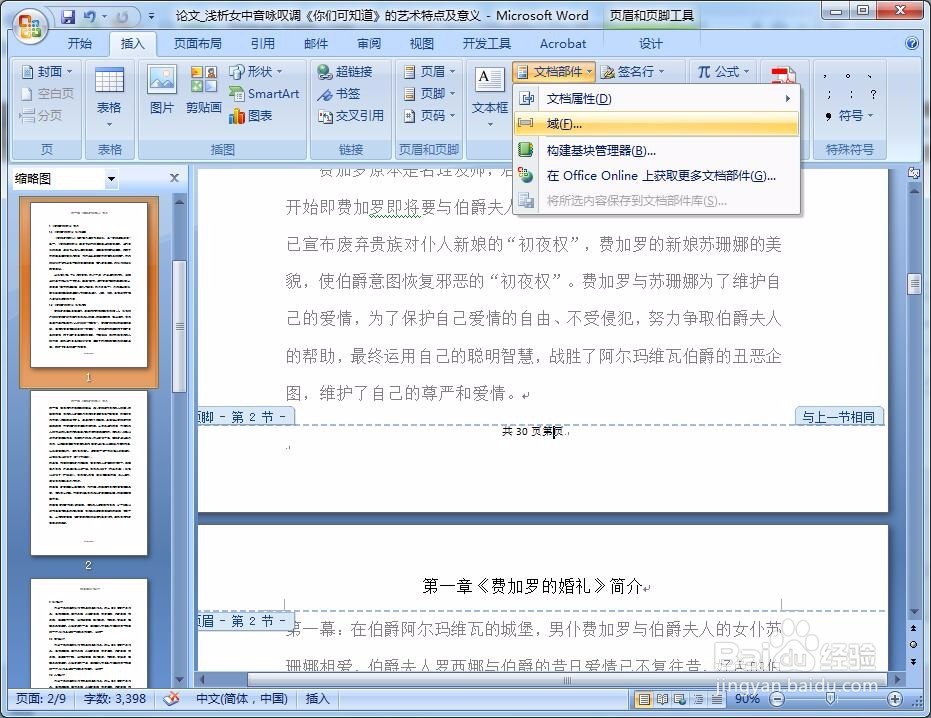Go to previous page browse button
Image resolution: width=931 pixels, height=718 pixels.
coord(913,628)
